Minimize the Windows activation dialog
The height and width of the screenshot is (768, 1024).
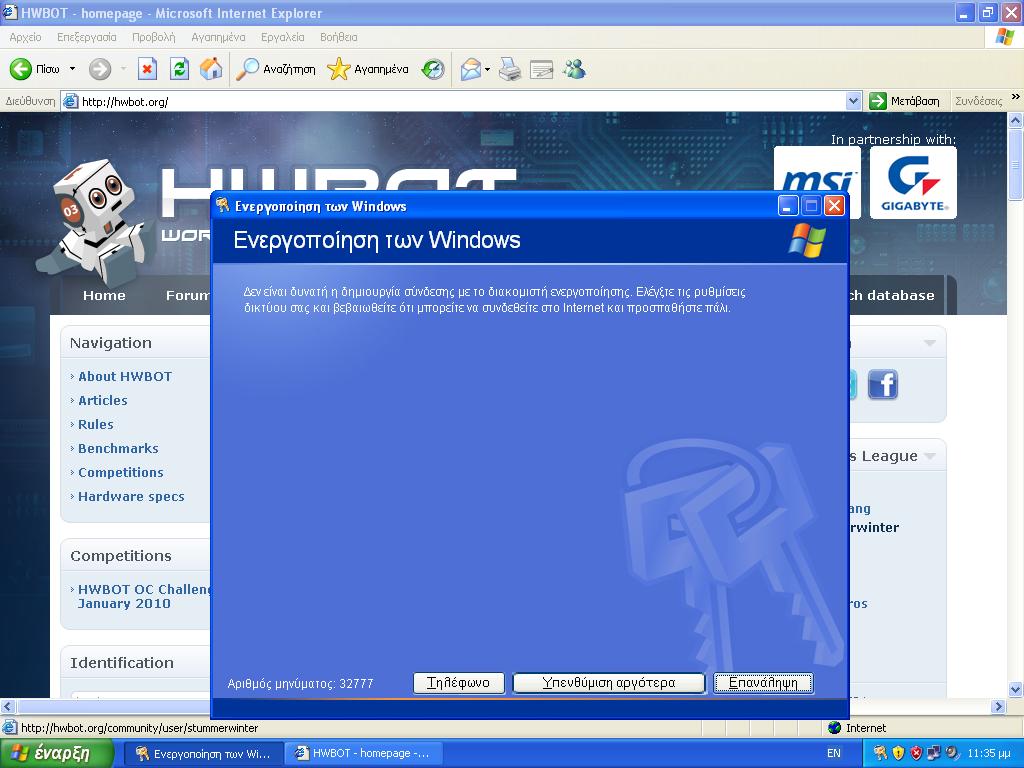pyautogui.click(x=788, y=206)
